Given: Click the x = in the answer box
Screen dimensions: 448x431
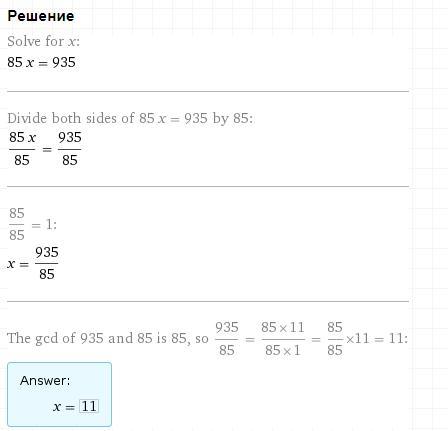Looking at the screenshot, I should coord(64,407).
